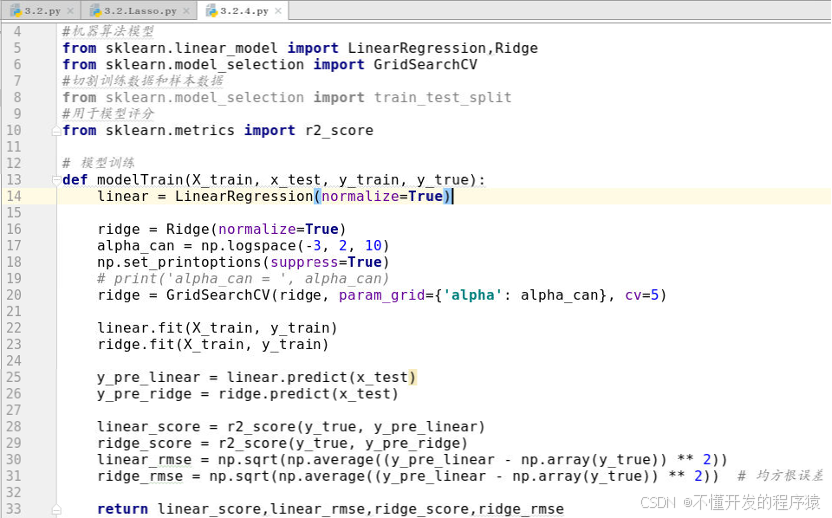Switch to the 3.2.py editor tab
832x518 pixels.
tap(42, 11)
